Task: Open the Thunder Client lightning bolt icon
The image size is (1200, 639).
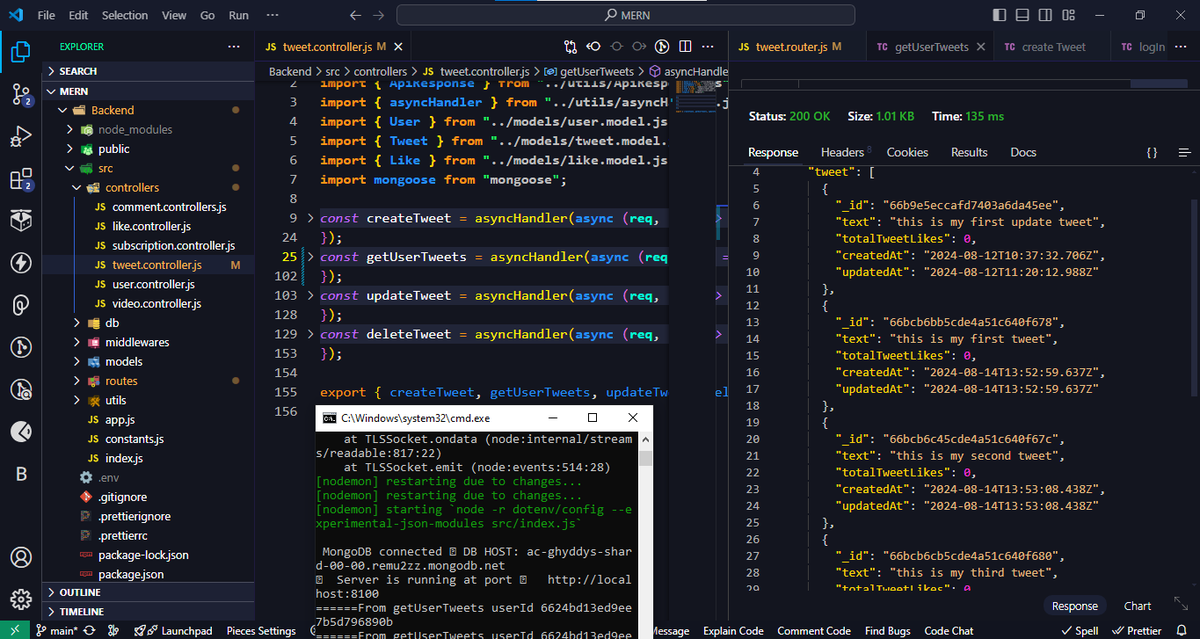Action: (x=20, y=263)
